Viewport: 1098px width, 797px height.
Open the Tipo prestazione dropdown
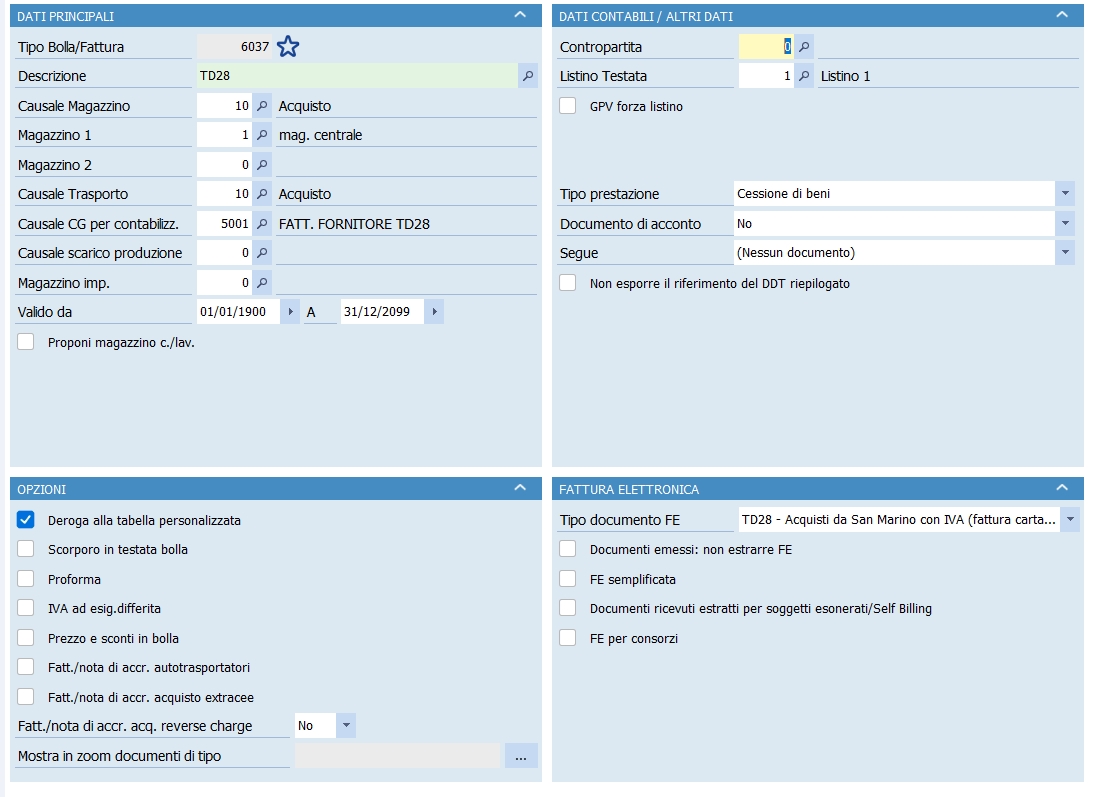tap(1065, 194)
